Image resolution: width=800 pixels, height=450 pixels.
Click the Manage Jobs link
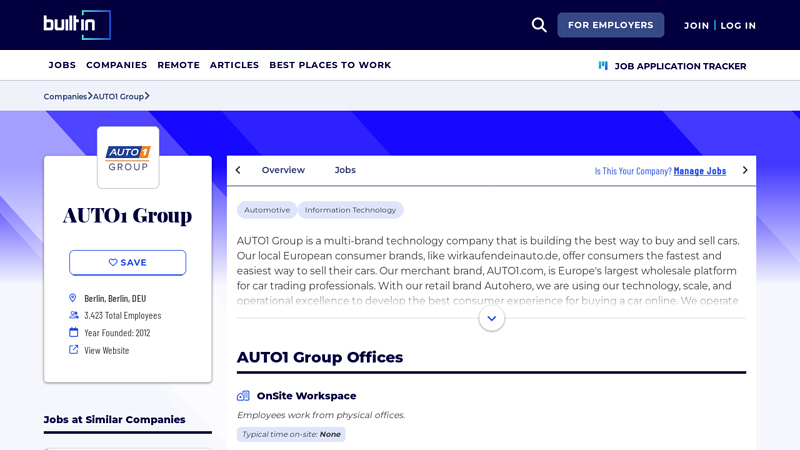[x=699, y=171]
